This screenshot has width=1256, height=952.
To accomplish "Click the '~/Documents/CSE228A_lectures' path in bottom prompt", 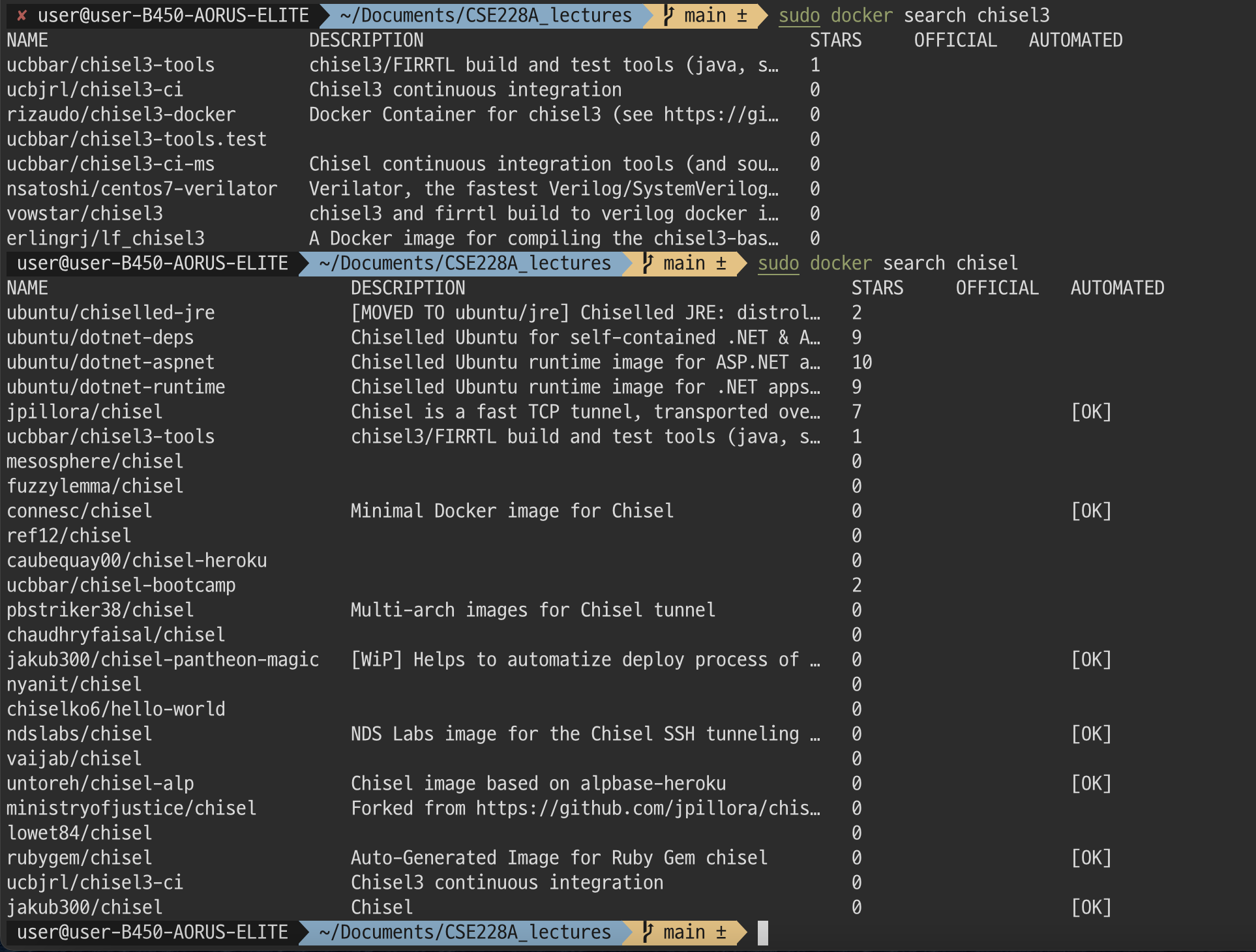I will click(x=465, y=932).
